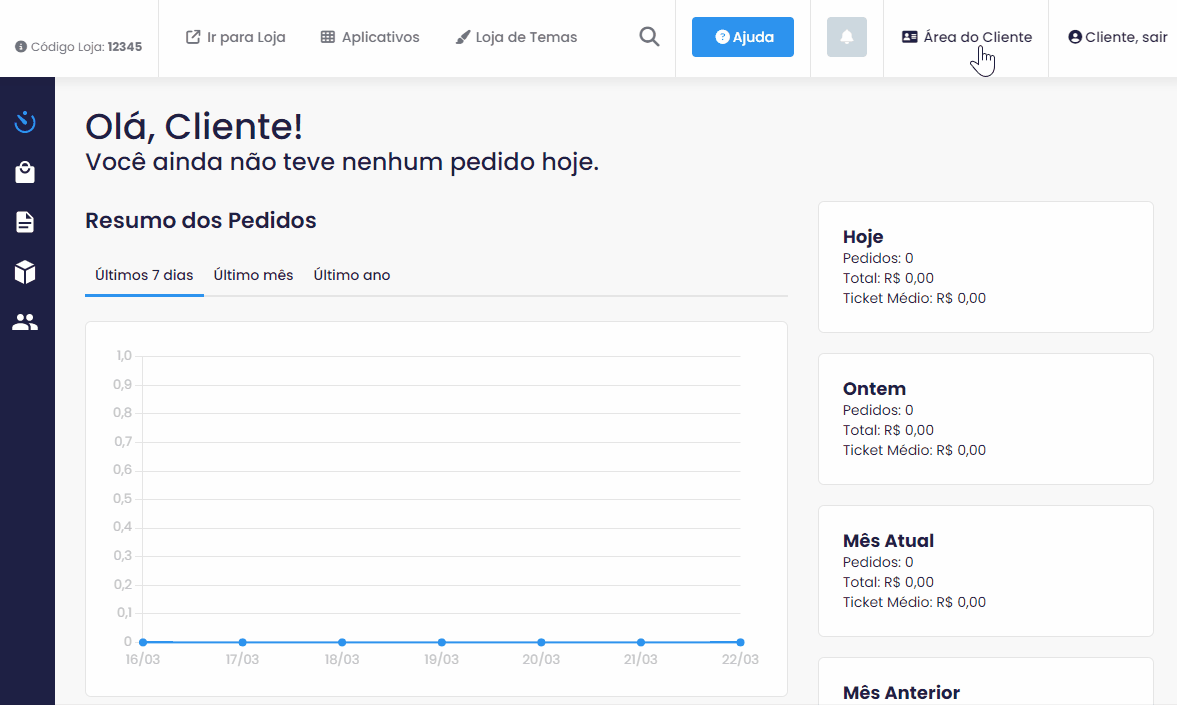Click the chart data point for 19/03

click(441, 642)
